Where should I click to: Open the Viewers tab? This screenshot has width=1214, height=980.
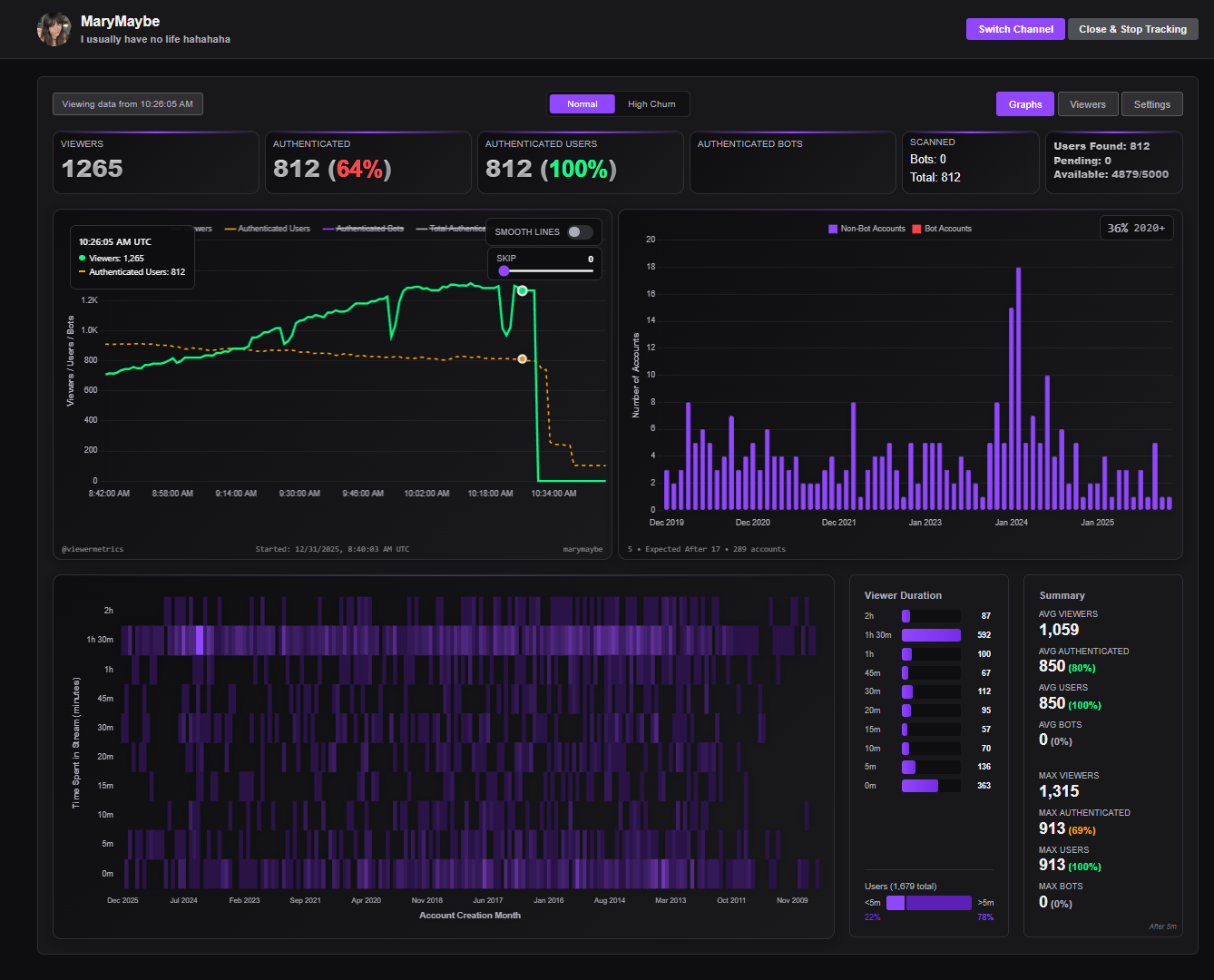1088,104
